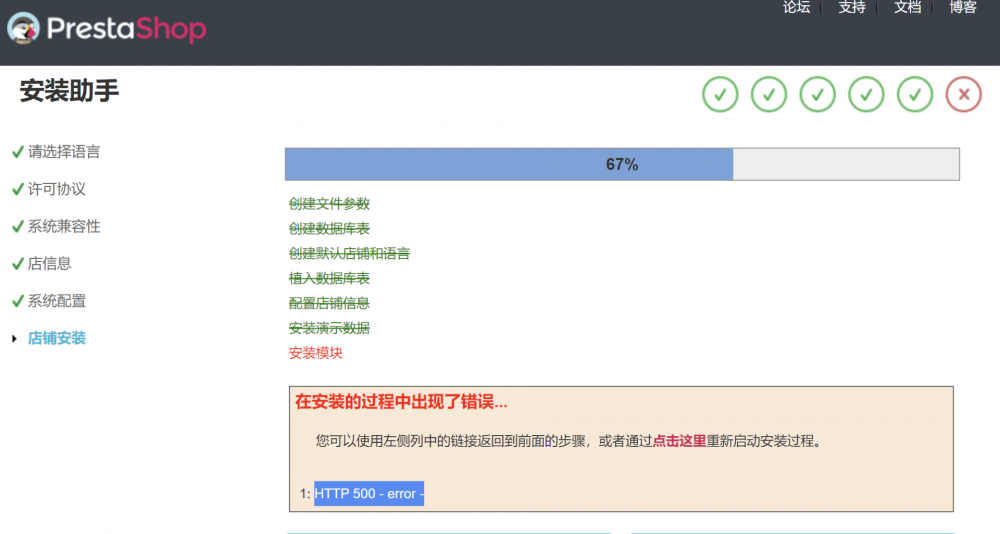Select the 店铺安装 current step
Viewport: 1000px width, 534px height.
pyautogui.click(x=57, y=338)
